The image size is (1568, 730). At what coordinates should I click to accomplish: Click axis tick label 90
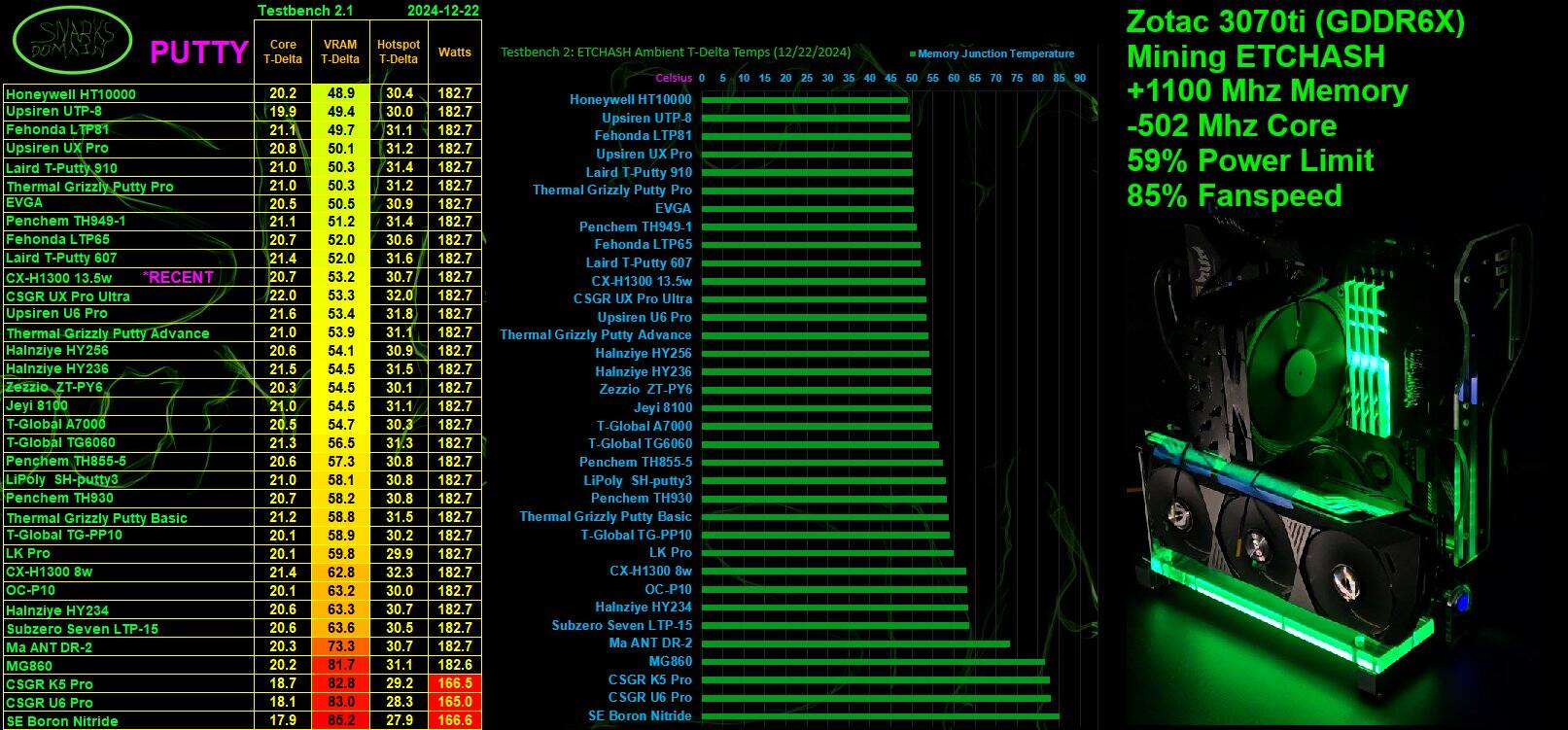[1079, 78]
